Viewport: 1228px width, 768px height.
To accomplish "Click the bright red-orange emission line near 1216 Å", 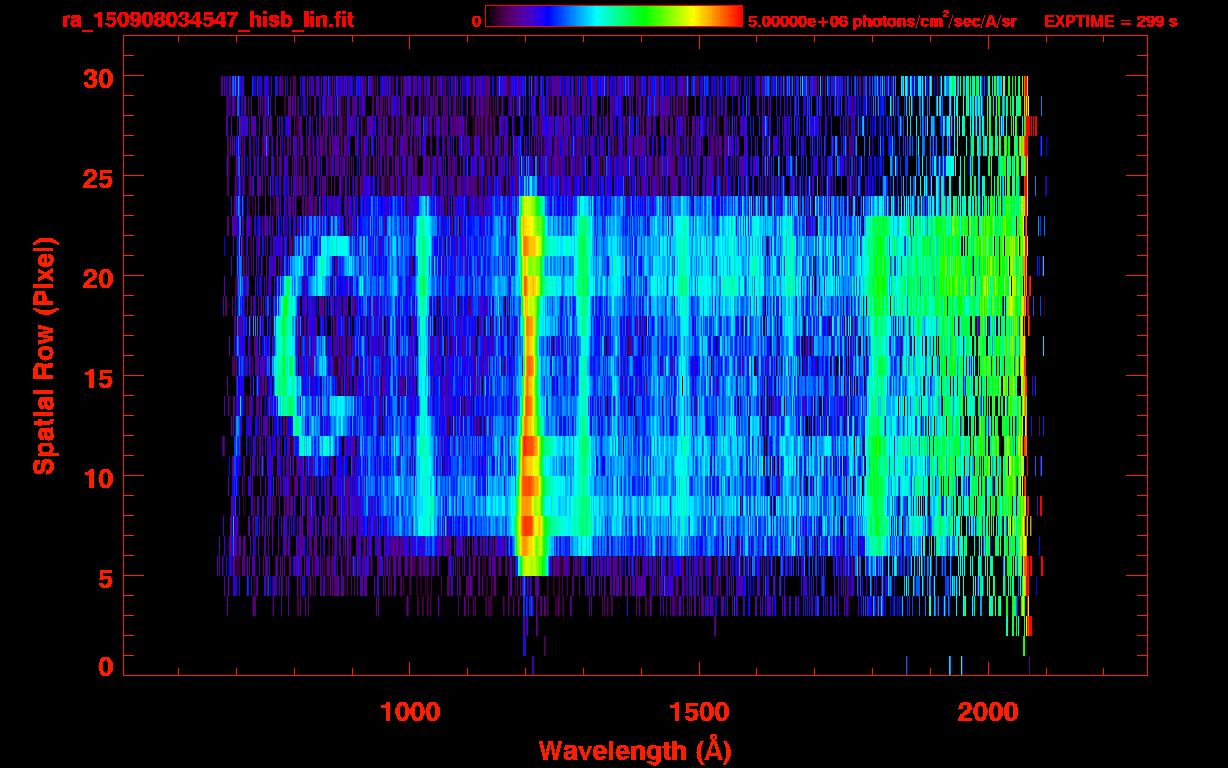I will coord(530,385).
